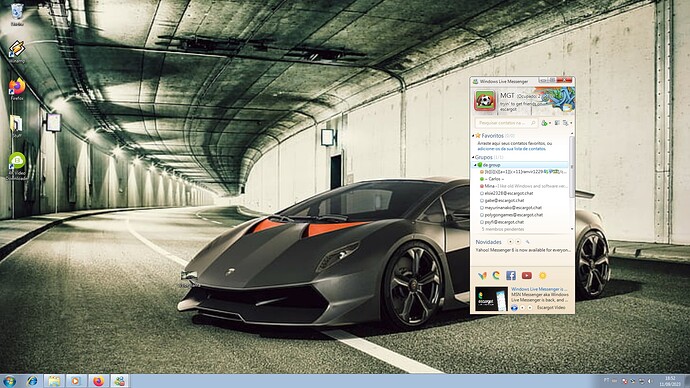
Task: Collapse the 'de group' tree node
Action: pyautogui.click(x=476, y=165)
